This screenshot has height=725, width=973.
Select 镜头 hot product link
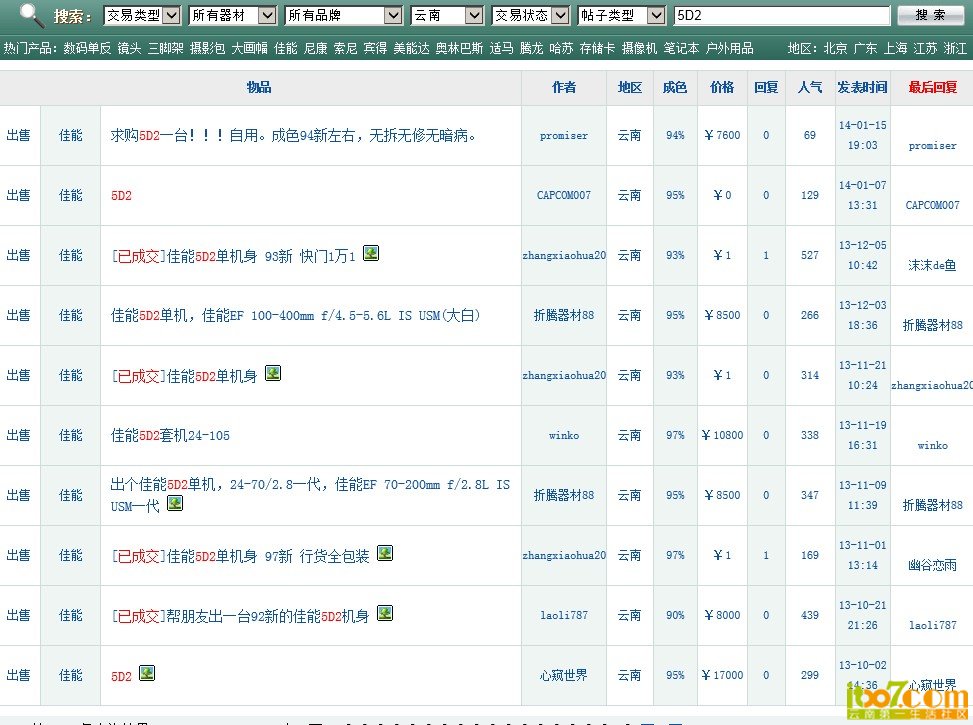coord(129,48)
